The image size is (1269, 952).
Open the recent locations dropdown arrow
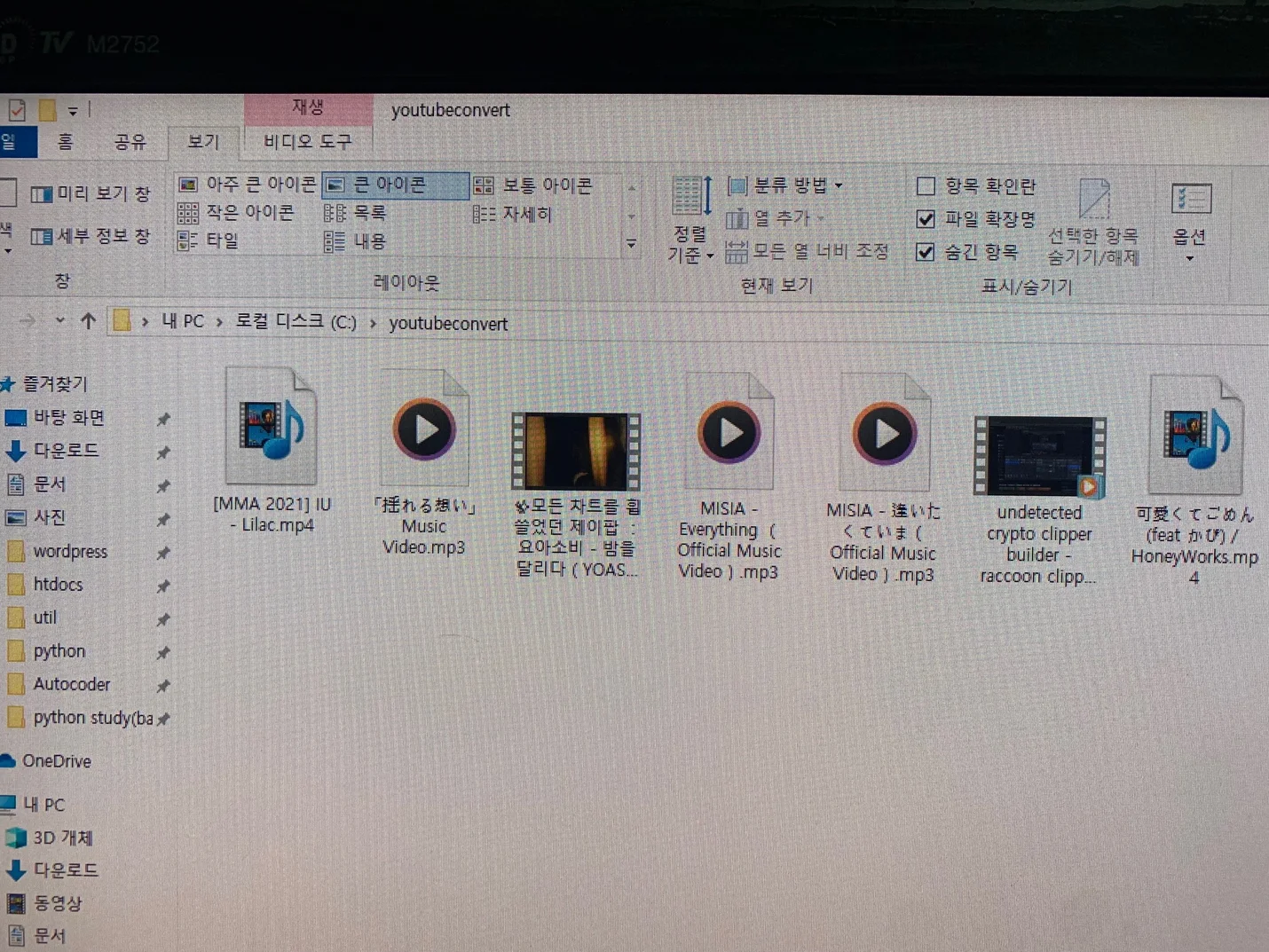tap(59, 320)
